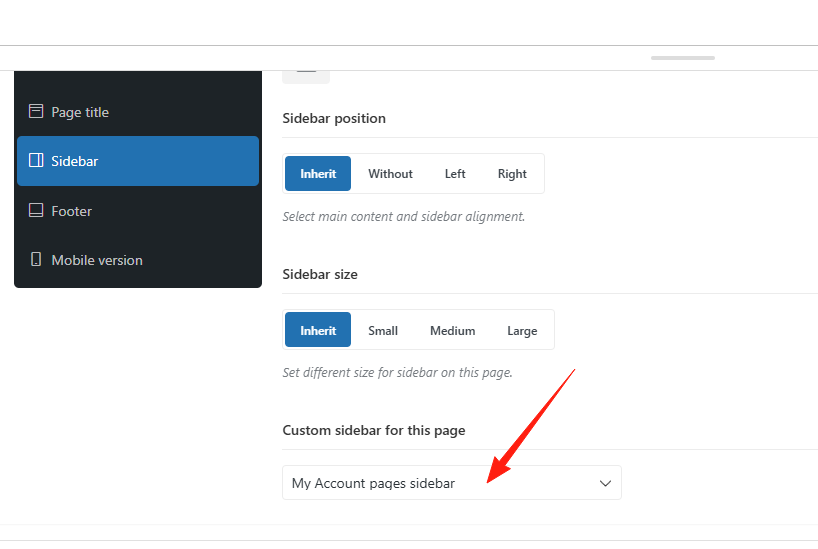The height and width of the screenshot is (549, 818).
Task: Go to Mobile version settings tab
Action: click(x=97, y=260)
